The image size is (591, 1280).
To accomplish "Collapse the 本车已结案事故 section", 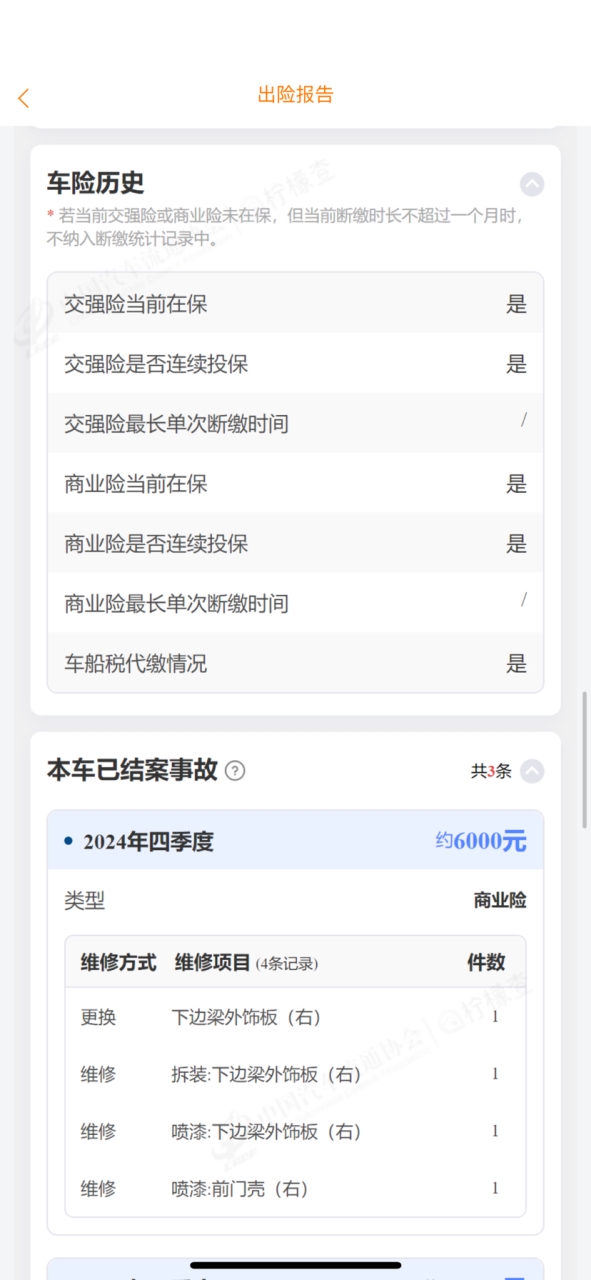I will [x=532, y=771].
